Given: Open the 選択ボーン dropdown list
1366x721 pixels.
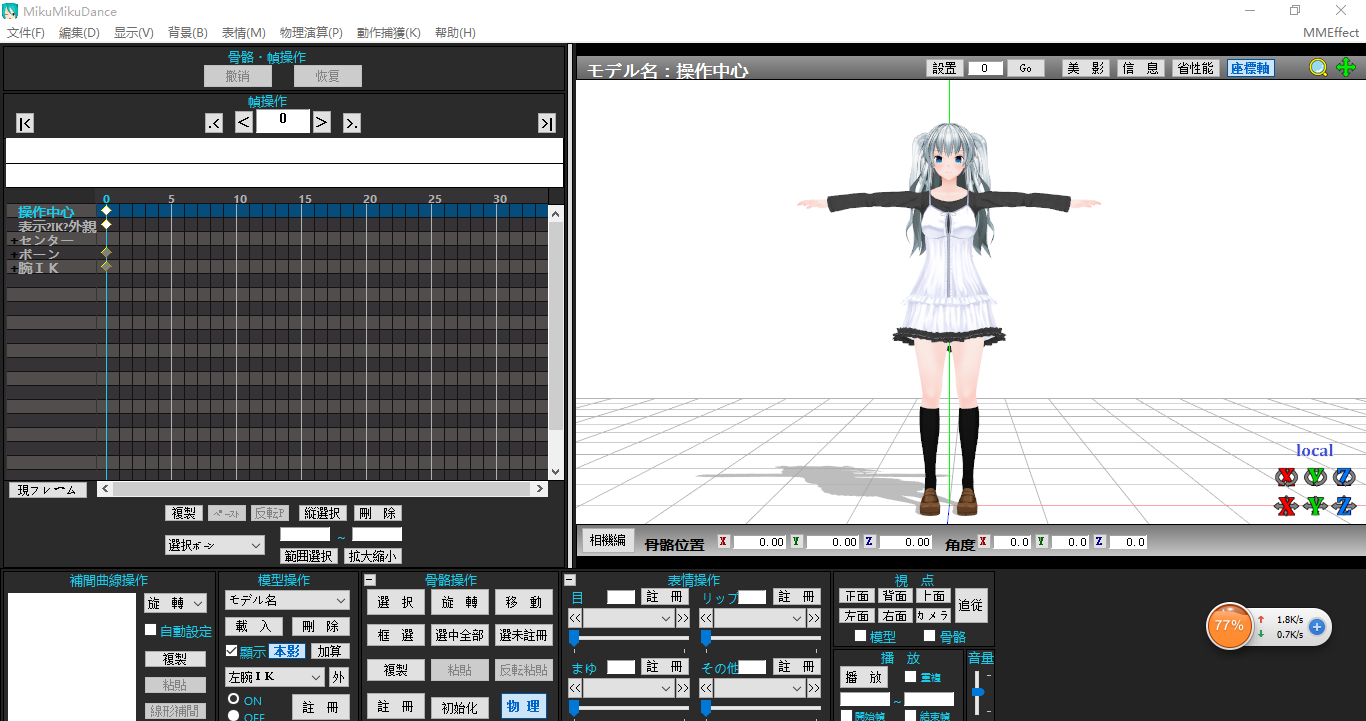Looking at the screenshot, I should tap(215, 545).
